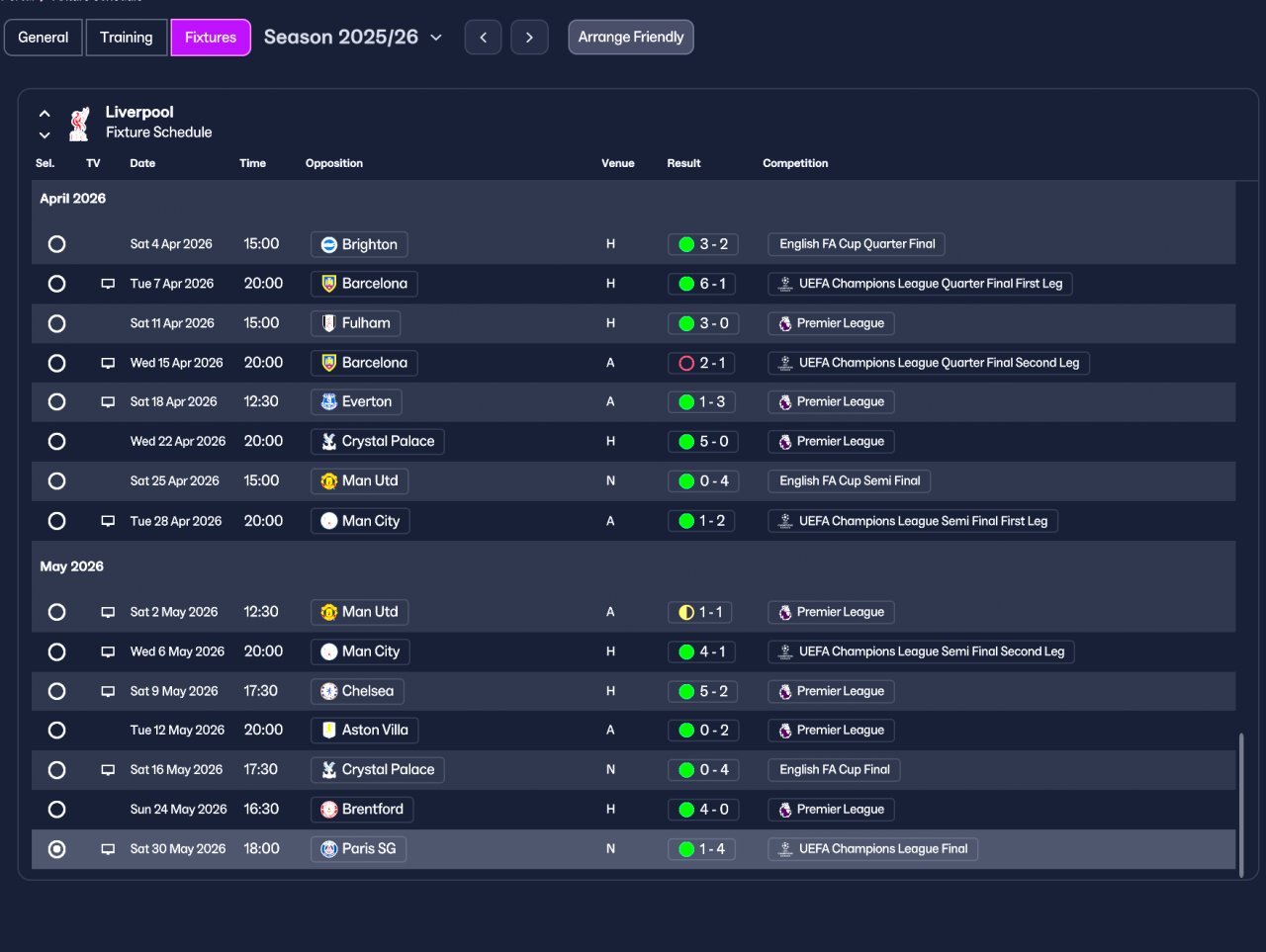This screenshot has width=1266, height=952.
Task: Click the down chevron beside Fixture Schedule
Action: coord(45,135)
